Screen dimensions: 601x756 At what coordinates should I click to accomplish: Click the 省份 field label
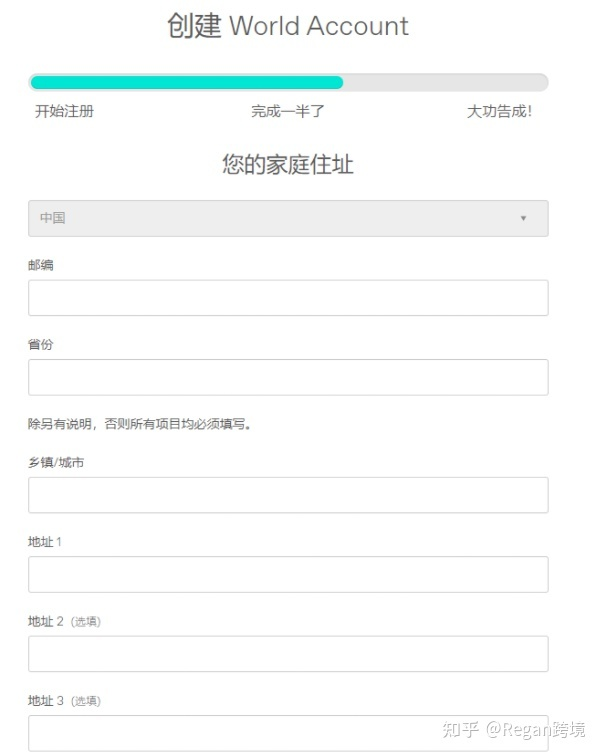click(40, 344)
